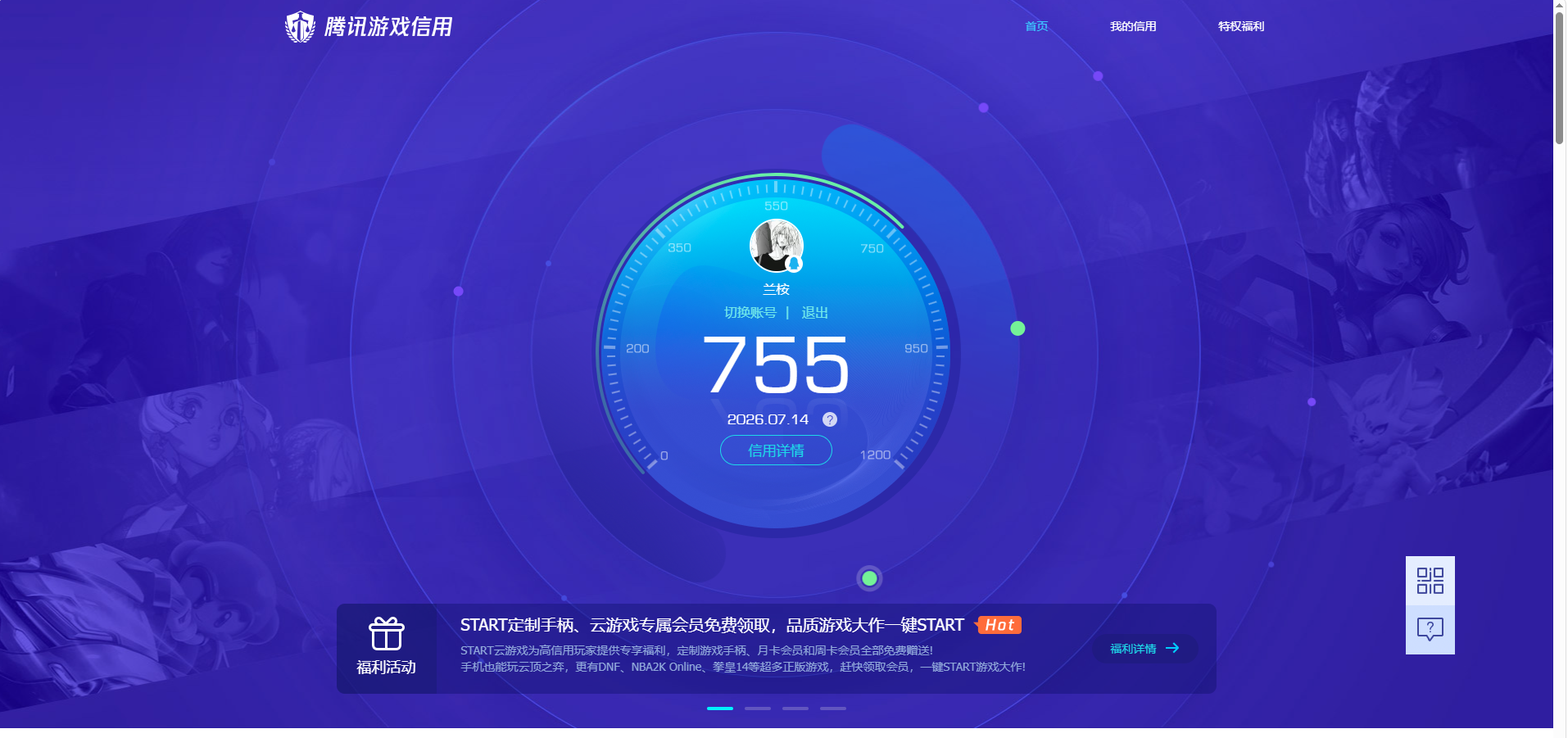The image size is (1568, 738).
Task: Click the Hot badge on banner
Action: point(999,625)
